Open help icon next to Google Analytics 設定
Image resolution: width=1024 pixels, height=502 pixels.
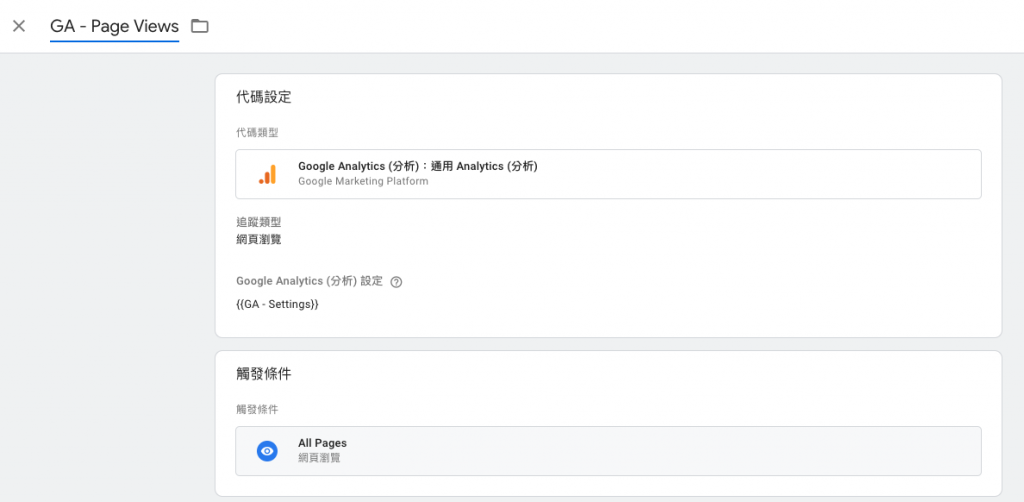pos(396,282)
